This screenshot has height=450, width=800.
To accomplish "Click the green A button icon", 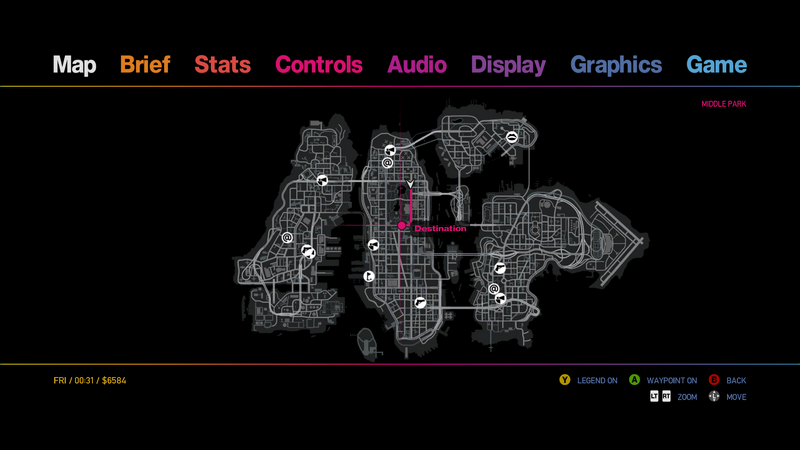I will pyautogui.click(x=634, y=380).
